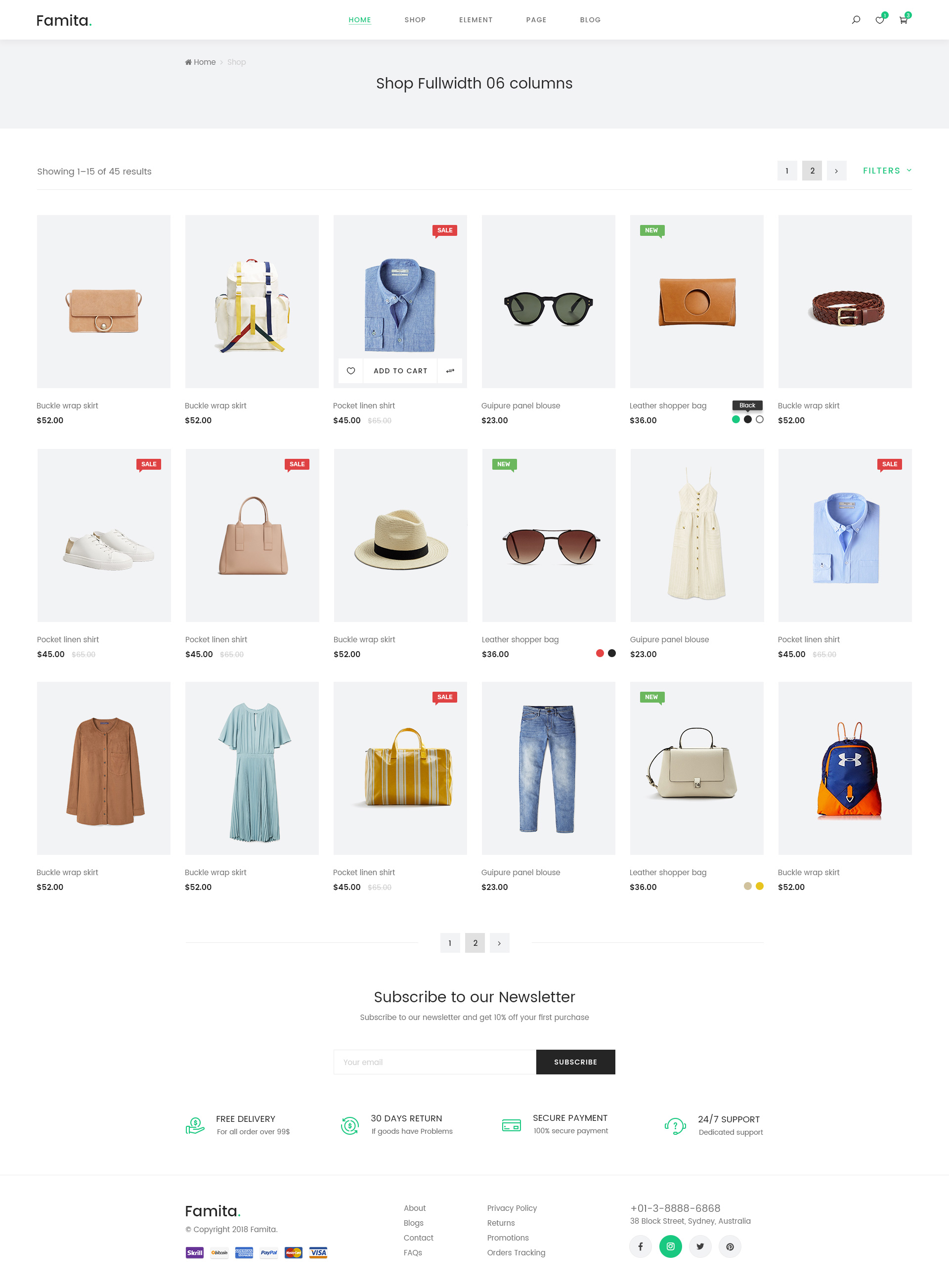The width and height of the screenshot is (949, 1288).
Task: Open the SHOP menu item
Action: (415, 20)
